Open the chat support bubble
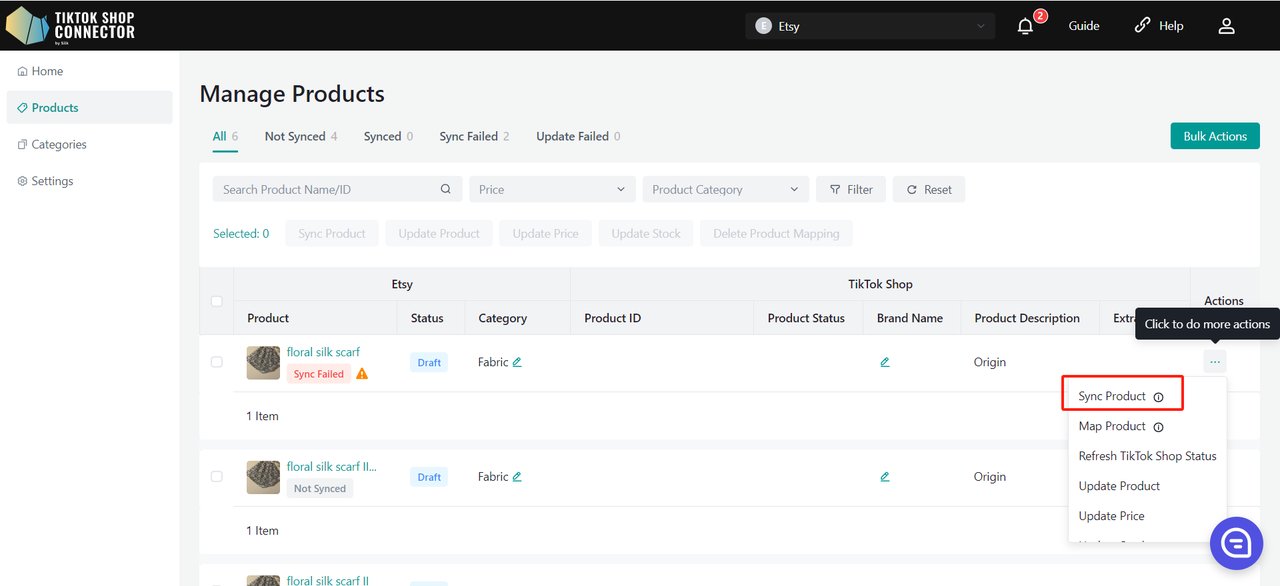 click(x=1237, y=543)
